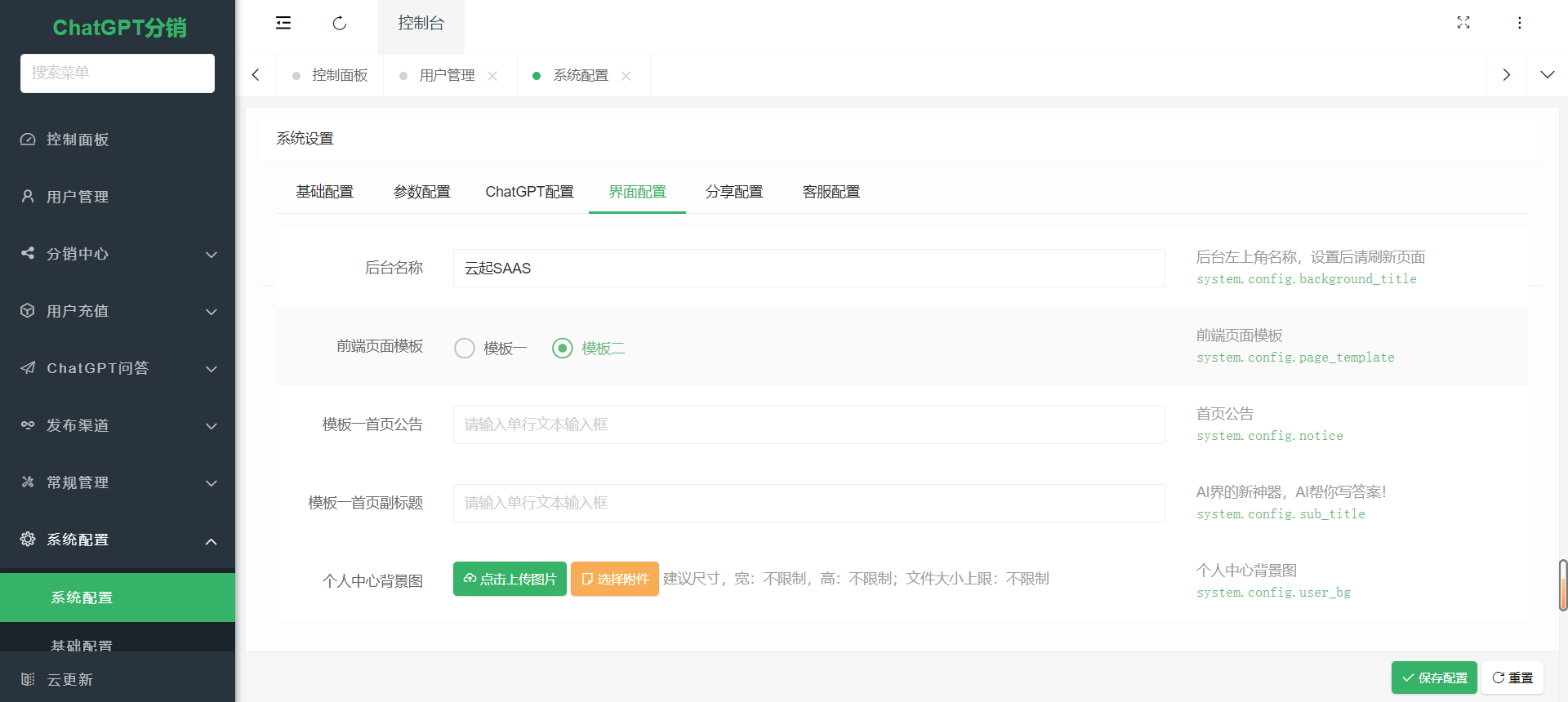Click the 搜索菜单 search box
The height and width of the screenshot is (702, 1568).
pyautogui.click(x=118, y=73)
